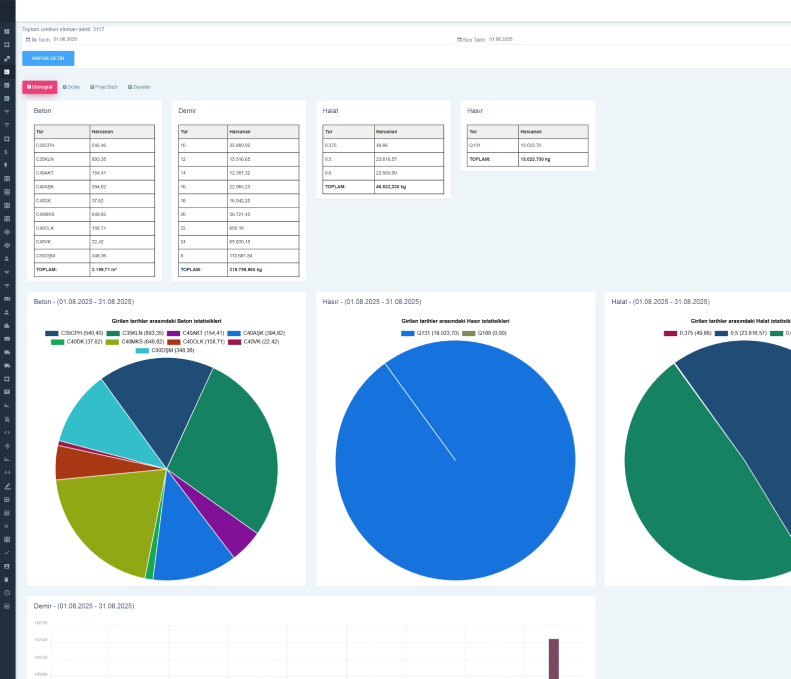The width and height of the screenshot is (791, 679).
Task: Click the checkmark icon in the sidebar
Action: pos(7,552)
